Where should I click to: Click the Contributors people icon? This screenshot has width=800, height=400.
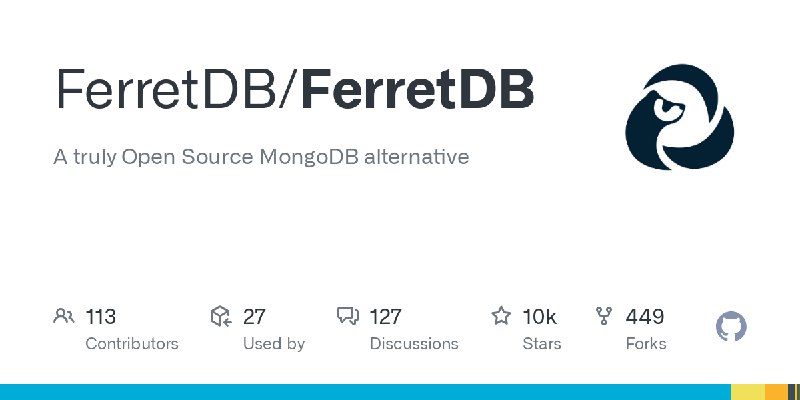click(64, 316)
